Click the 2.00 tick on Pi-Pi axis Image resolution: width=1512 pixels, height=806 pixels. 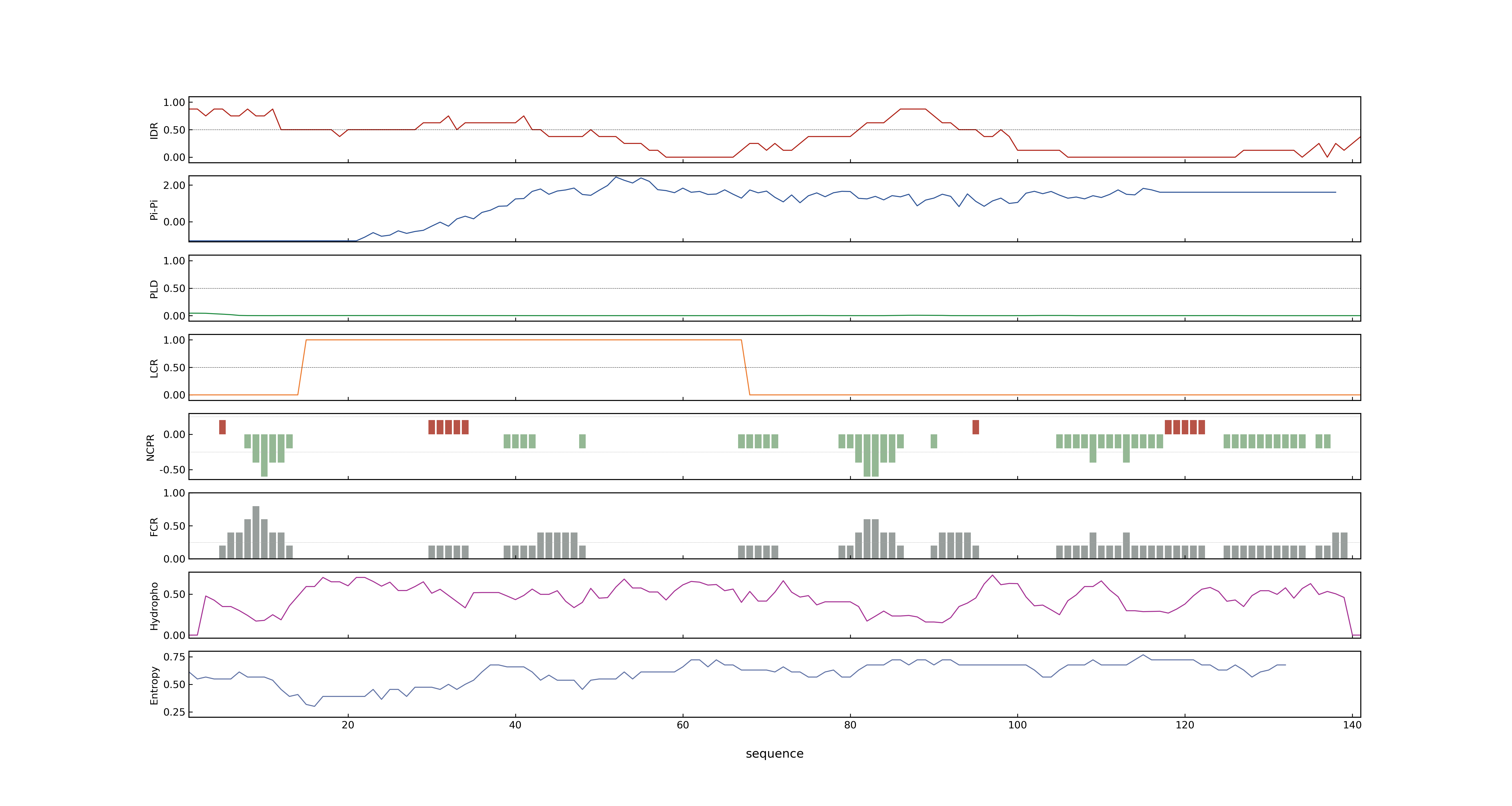pos(174,185)
